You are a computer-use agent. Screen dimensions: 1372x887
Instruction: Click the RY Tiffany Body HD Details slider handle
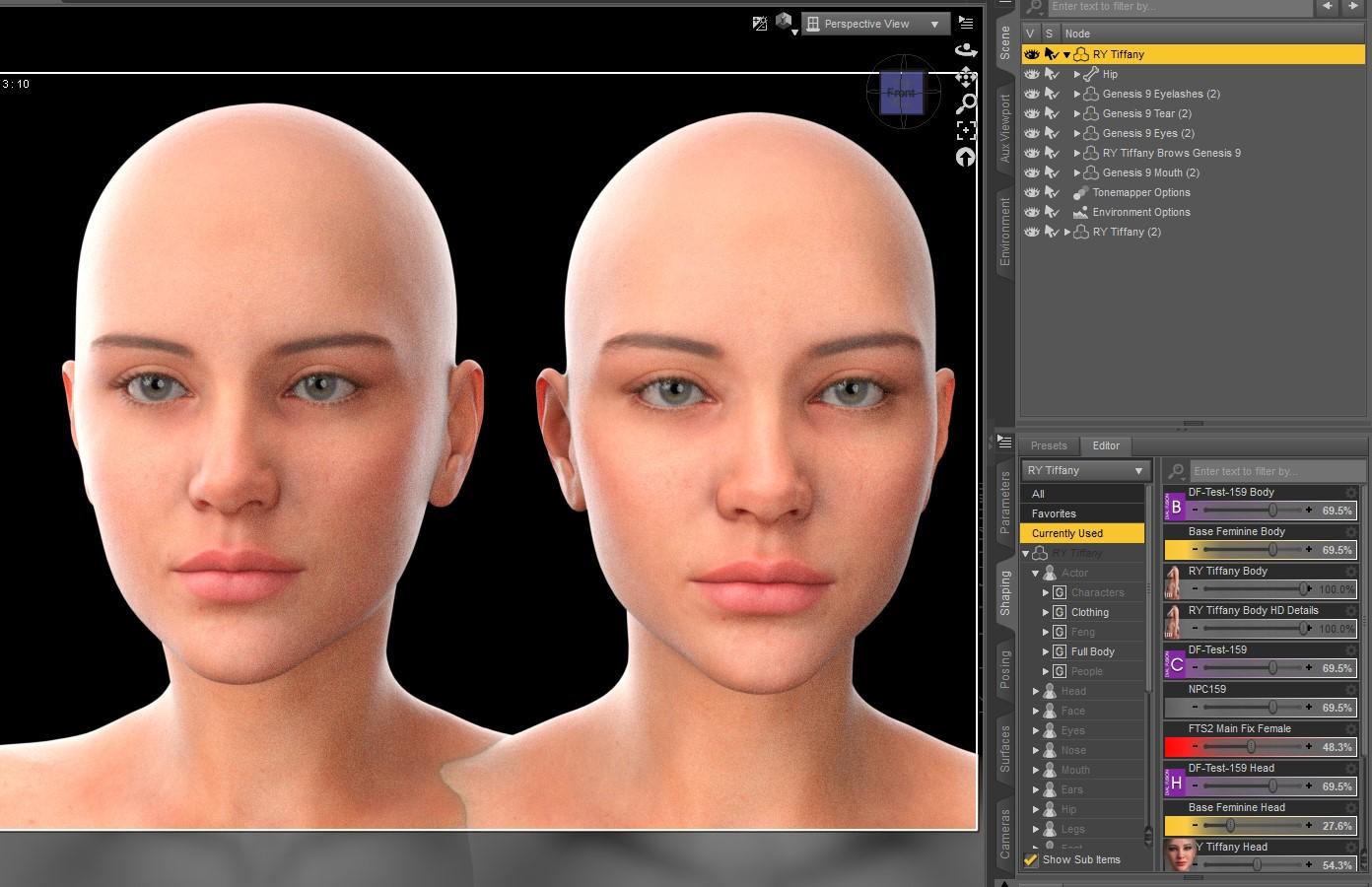(1304, 629)
